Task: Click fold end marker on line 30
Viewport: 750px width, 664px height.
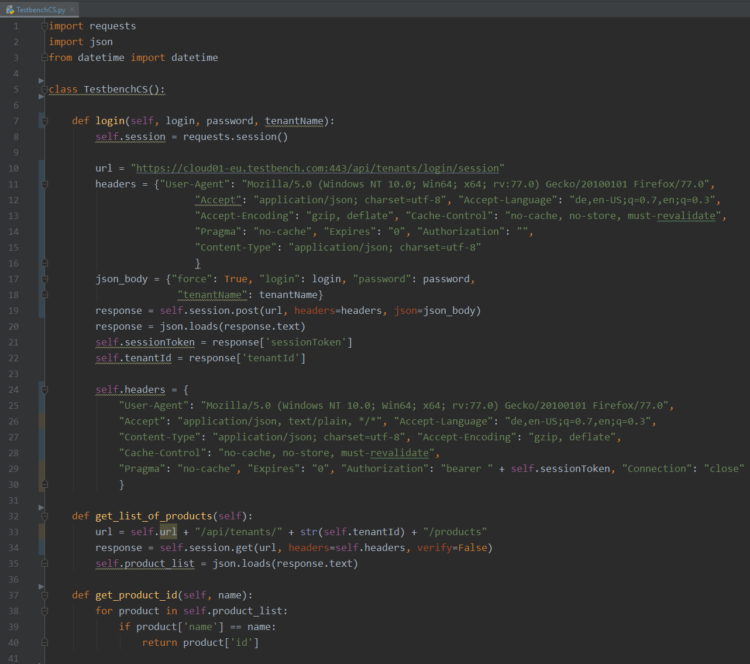Action: (x=44, y=485)
